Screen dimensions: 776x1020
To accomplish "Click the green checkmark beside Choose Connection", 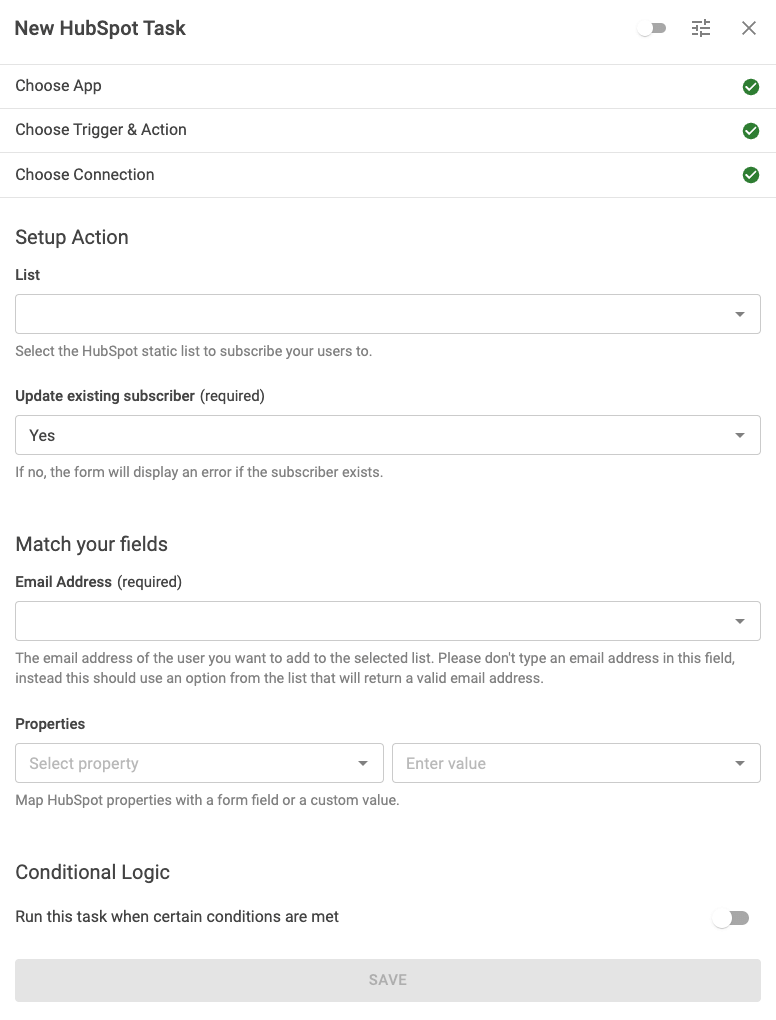I will click(x=750, y=175).
